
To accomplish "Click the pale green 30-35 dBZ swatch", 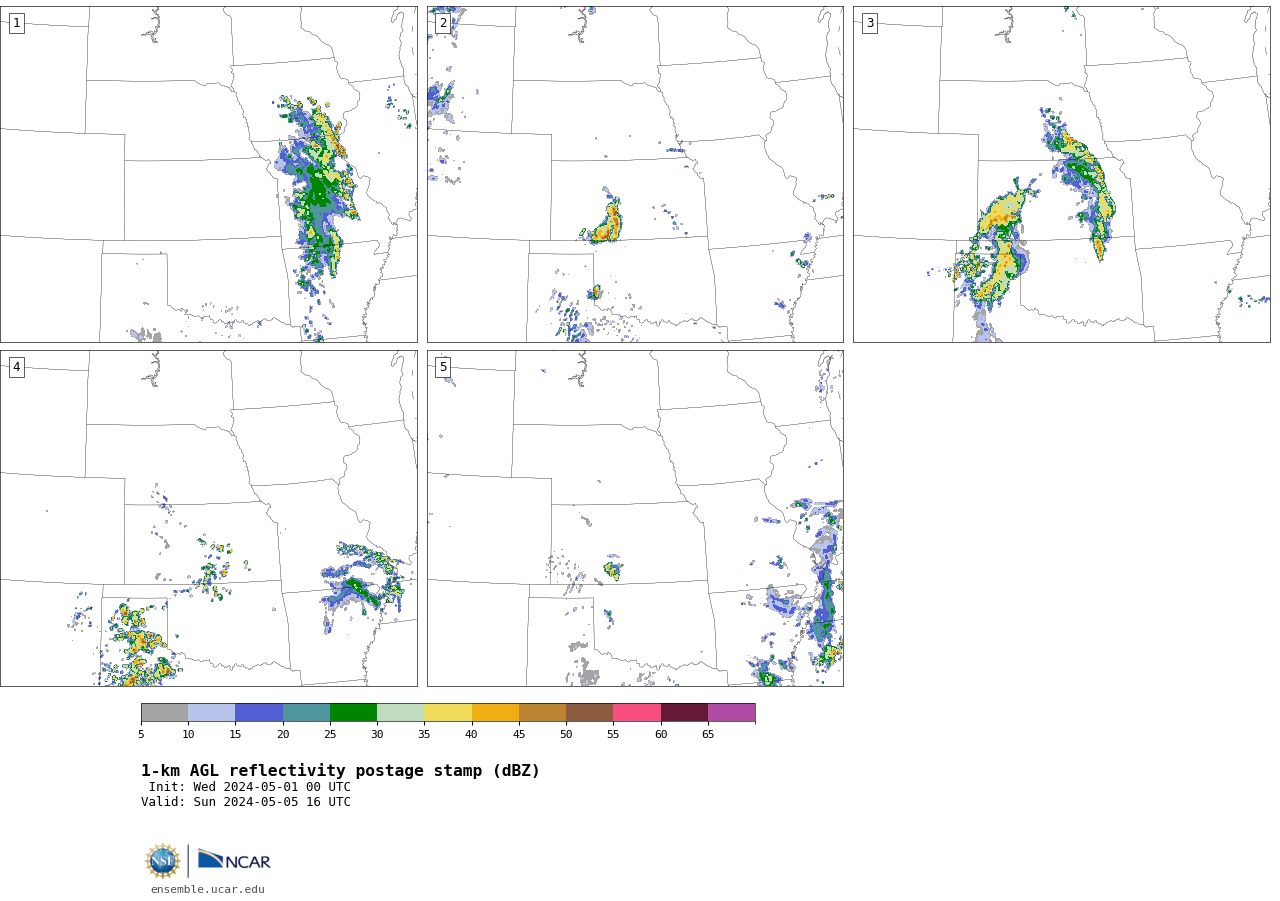I will [401, 713].
